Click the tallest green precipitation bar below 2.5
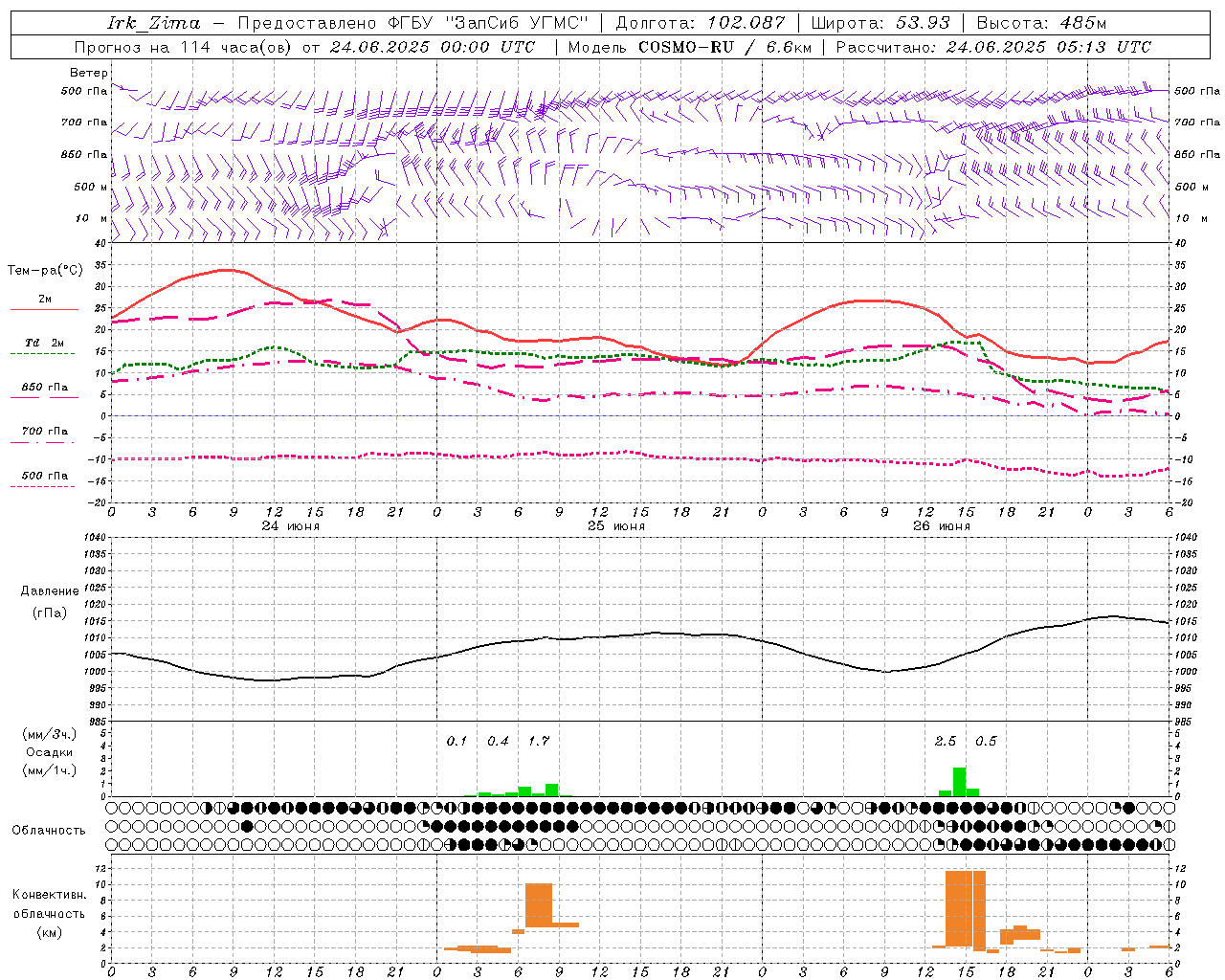The image size is (1225, 980). [959, 782]
